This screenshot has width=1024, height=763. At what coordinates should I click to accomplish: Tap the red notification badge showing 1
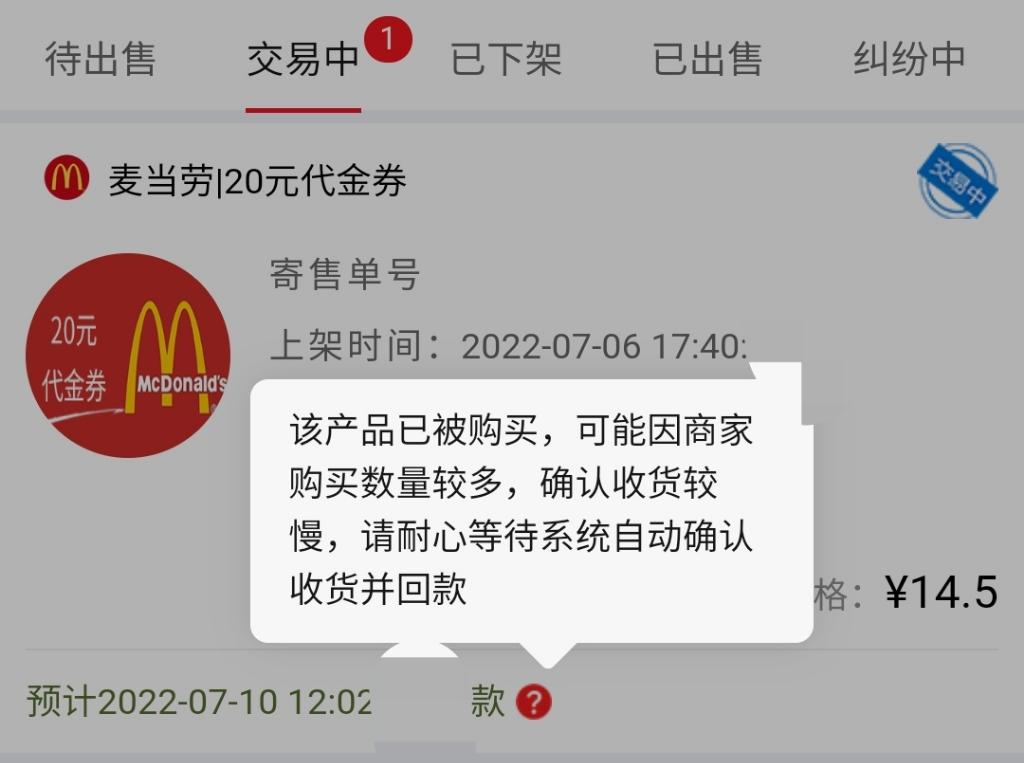pos(388,40)
